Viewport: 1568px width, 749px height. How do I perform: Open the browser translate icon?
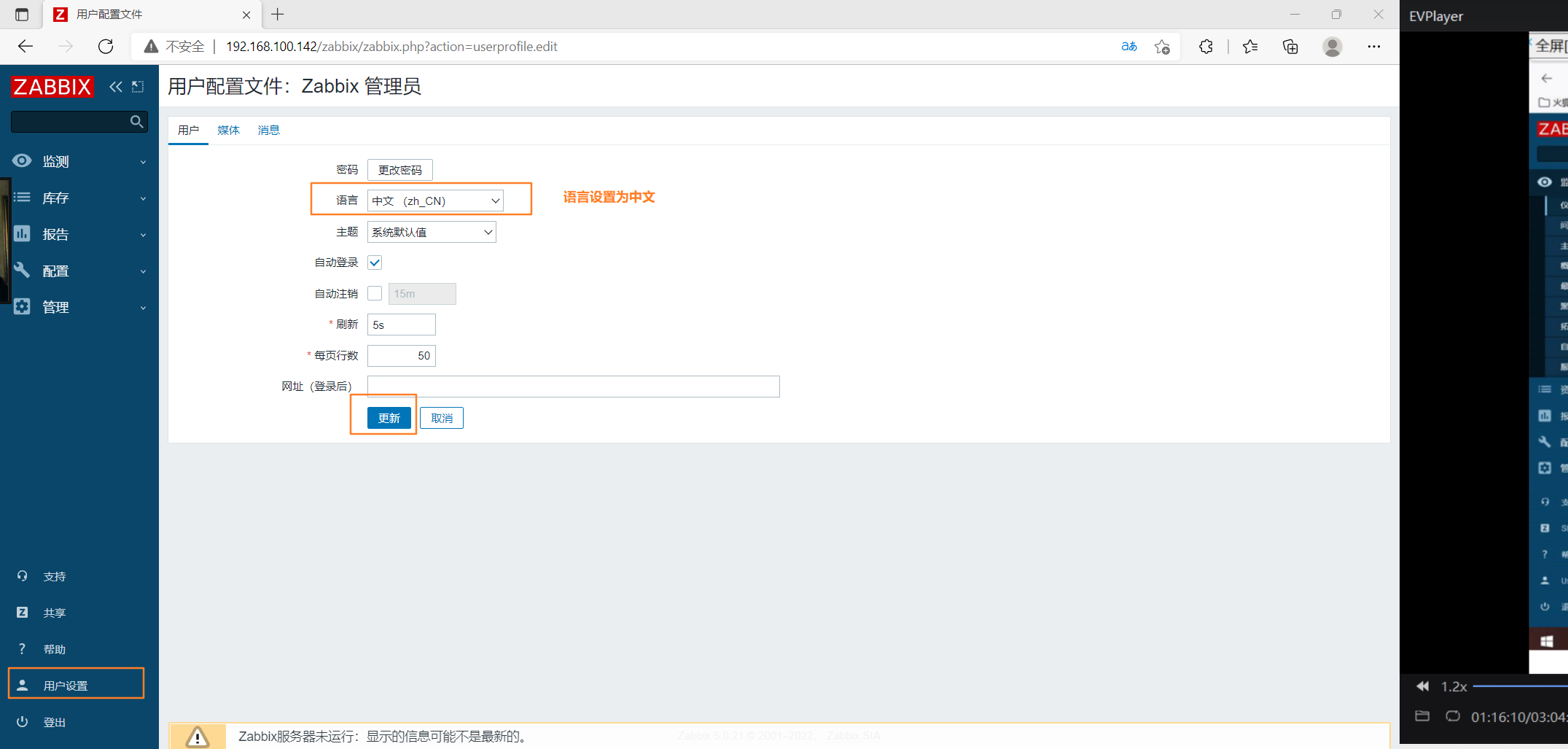click(1129, 47)
